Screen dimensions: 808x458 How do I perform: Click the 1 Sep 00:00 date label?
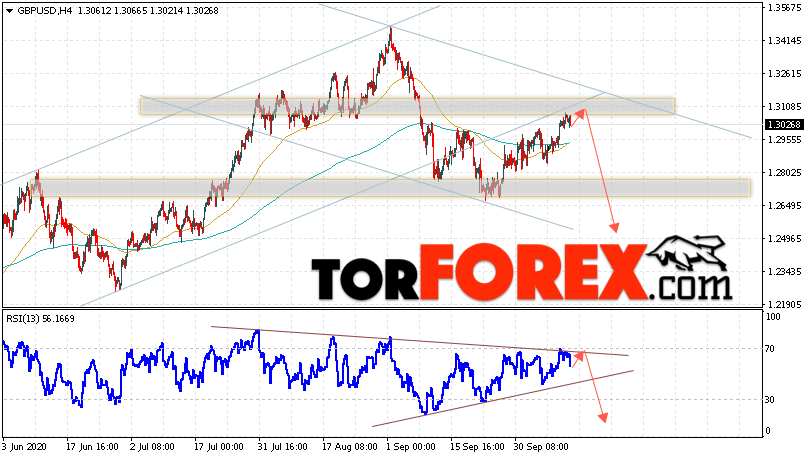coord(412,447)
